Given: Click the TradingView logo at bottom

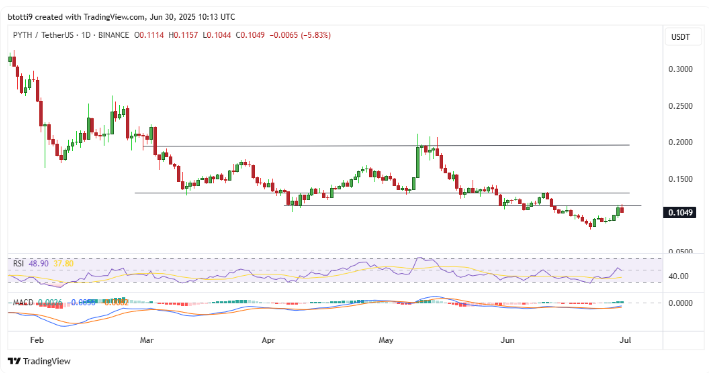Looking at the screenshot, I should [x=40, y=361].
